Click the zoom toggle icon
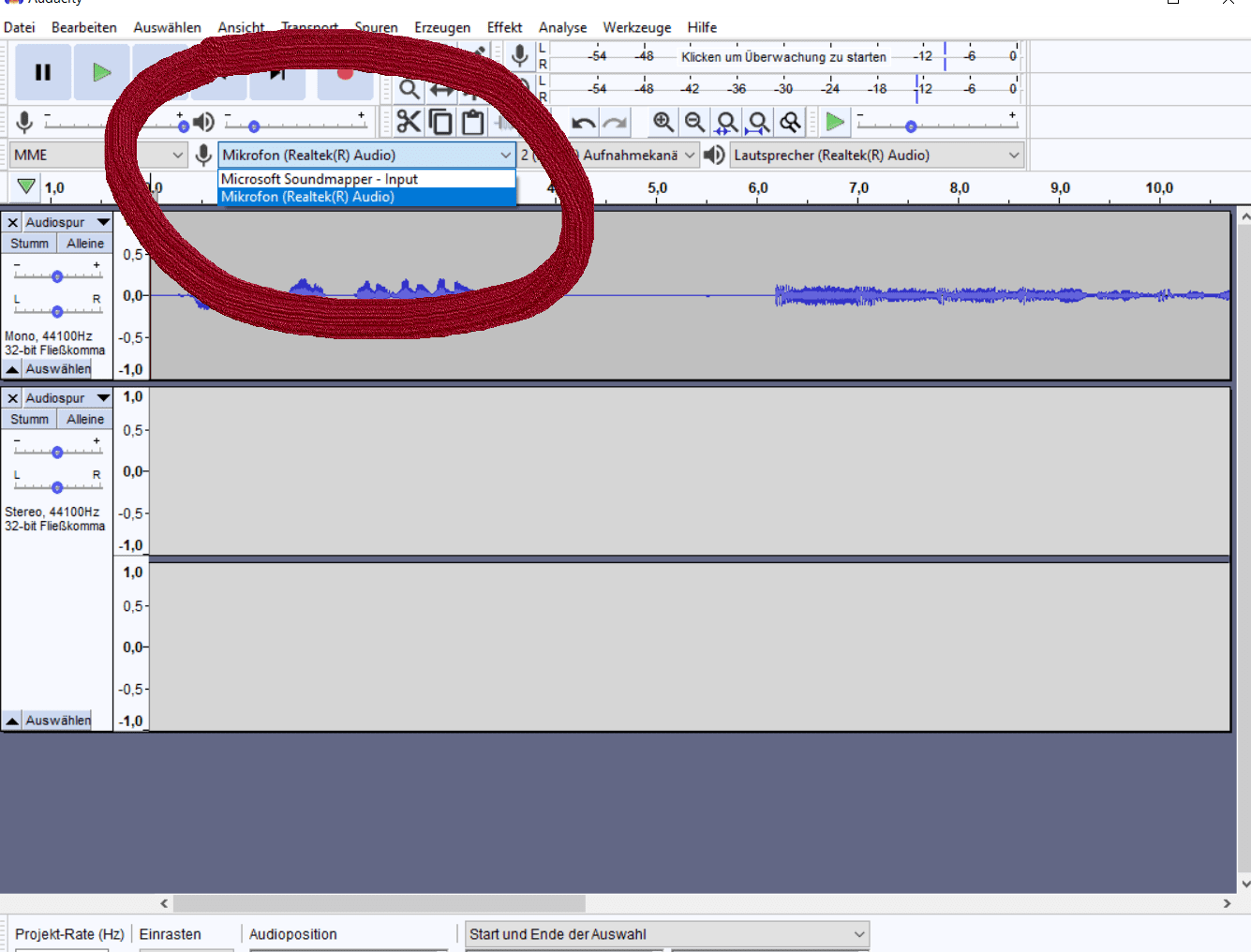Screen dimensions: 1251x952 coord(790,123)
